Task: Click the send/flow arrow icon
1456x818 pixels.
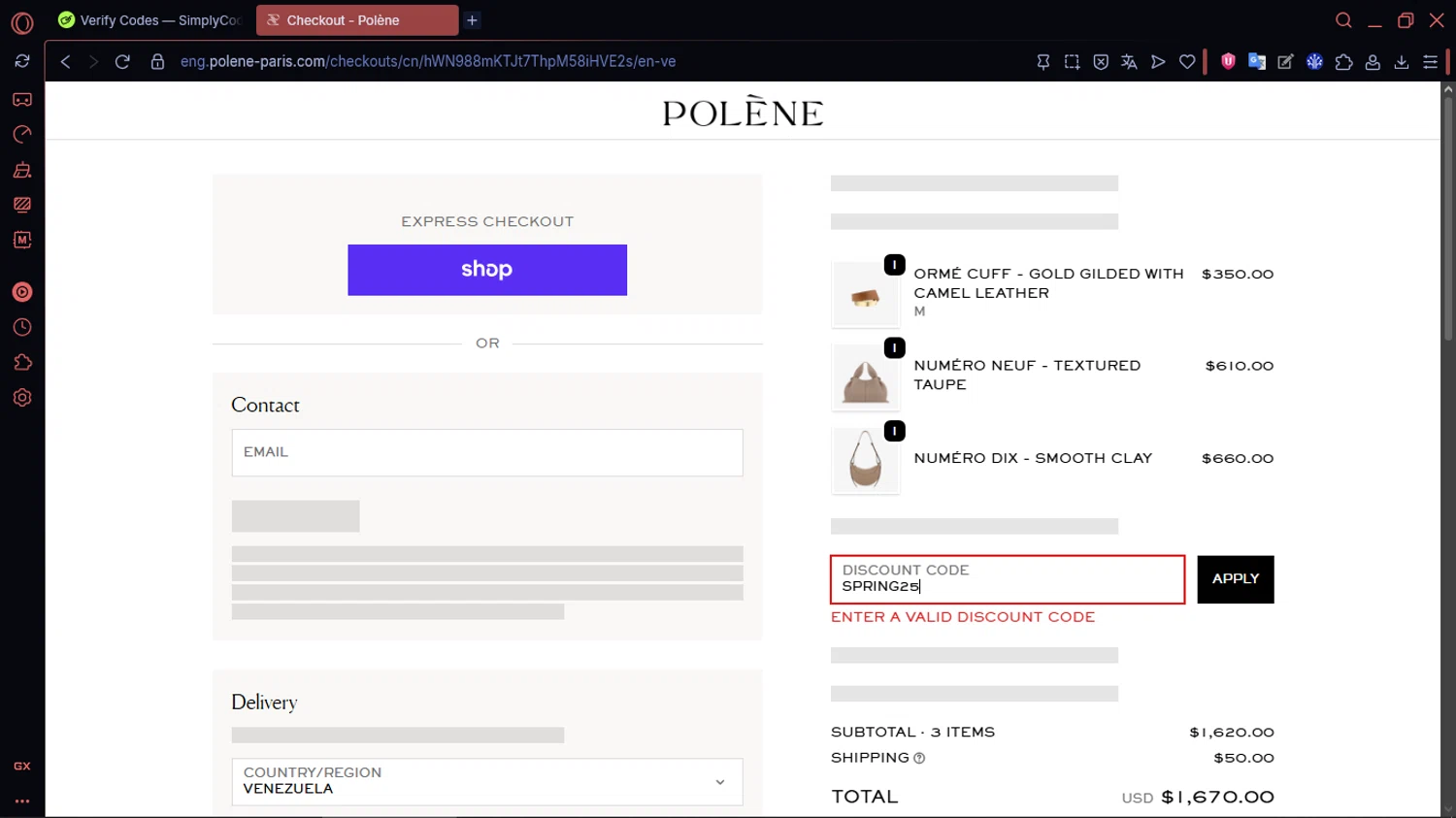Action: tap(1158, 61)
